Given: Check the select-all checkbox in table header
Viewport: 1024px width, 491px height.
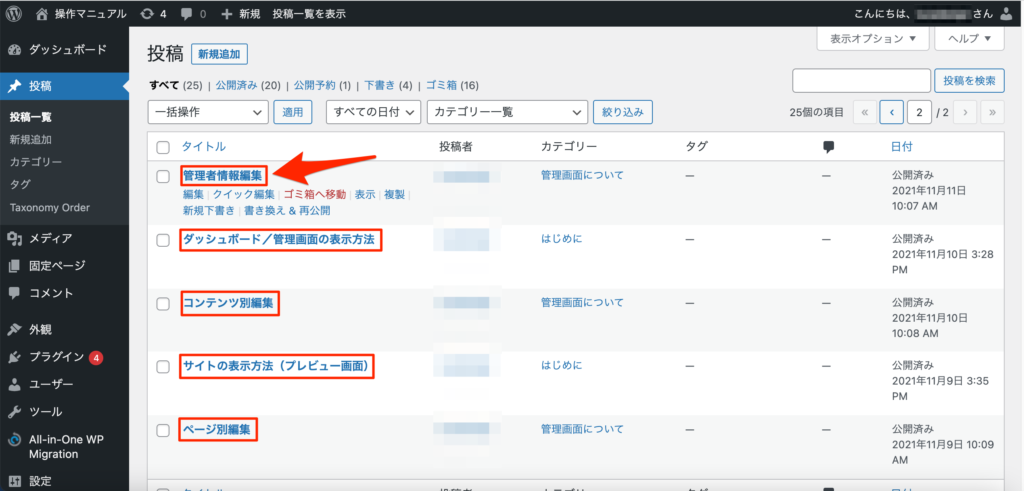Looking at the screenshot, I should [x=163, y=148].
